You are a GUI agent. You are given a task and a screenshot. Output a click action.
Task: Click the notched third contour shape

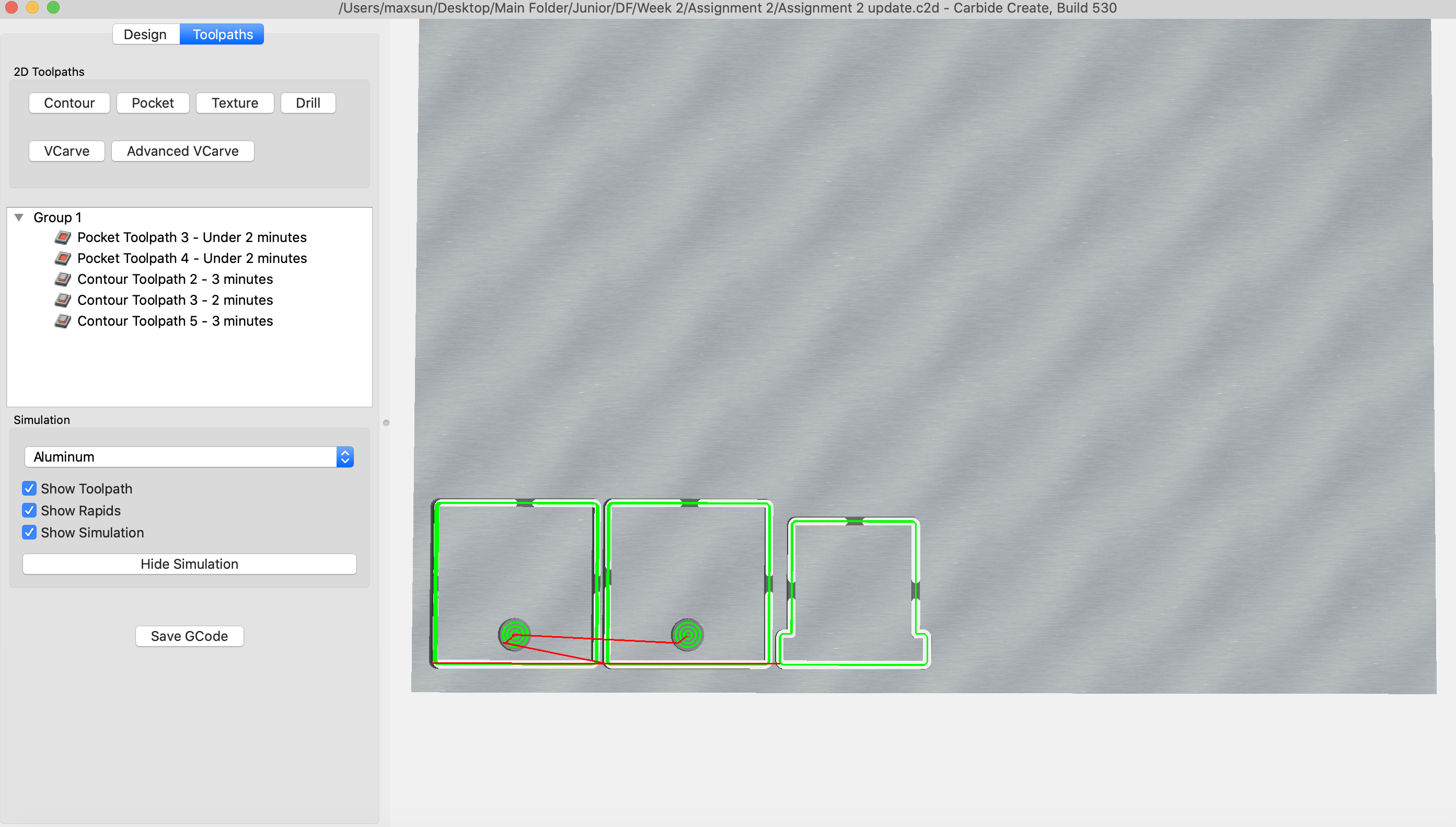point(853,592)
